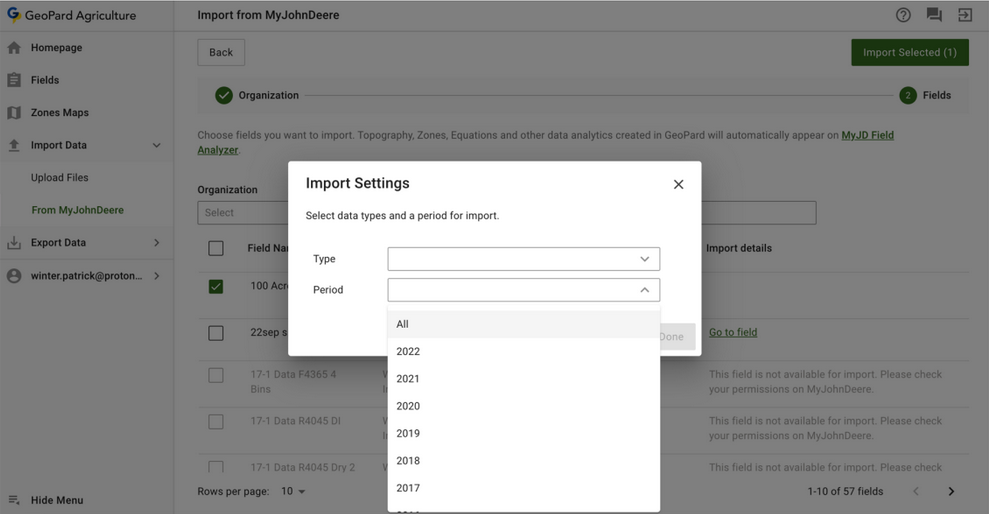Click the Back button

(x=221, y=53)
